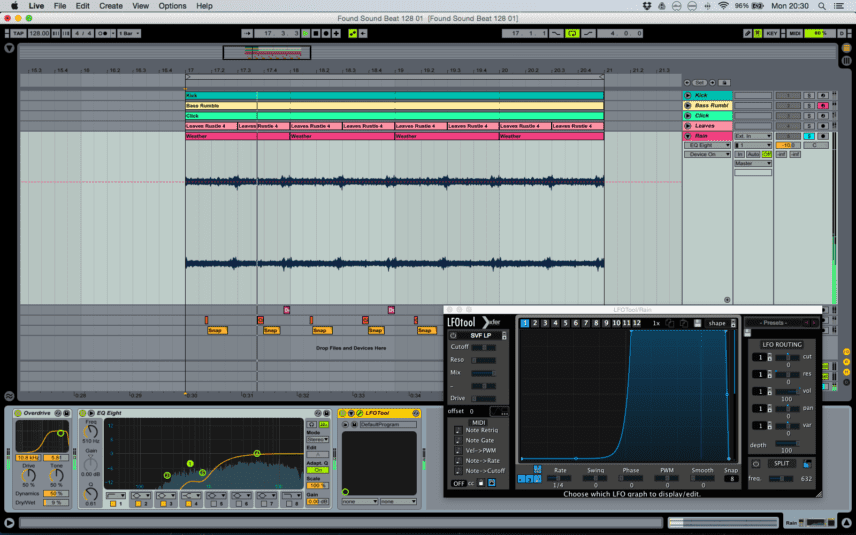Open the File menu
This screenshot has height=535, width=856.
click(60, 6)
